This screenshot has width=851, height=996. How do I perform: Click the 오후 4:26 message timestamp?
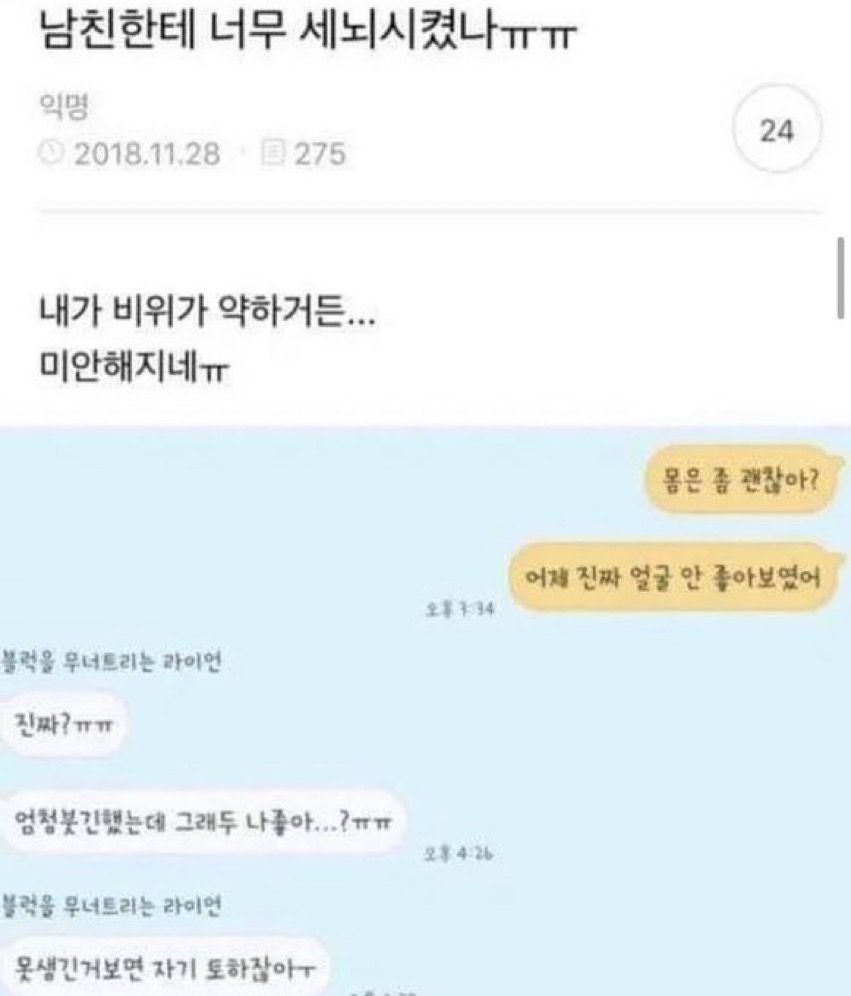(x=460, y=854)
